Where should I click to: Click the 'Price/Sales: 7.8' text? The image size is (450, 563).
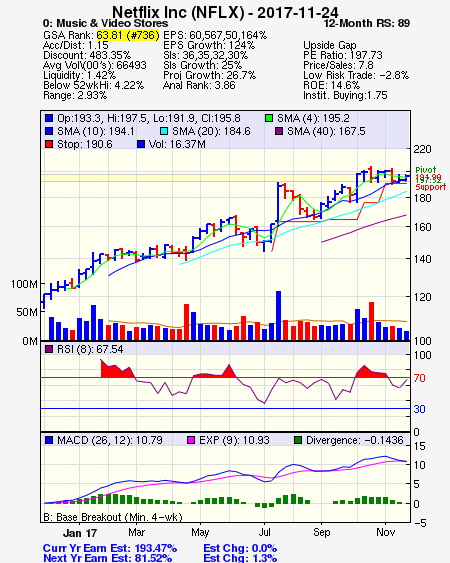tap(338, 65)
